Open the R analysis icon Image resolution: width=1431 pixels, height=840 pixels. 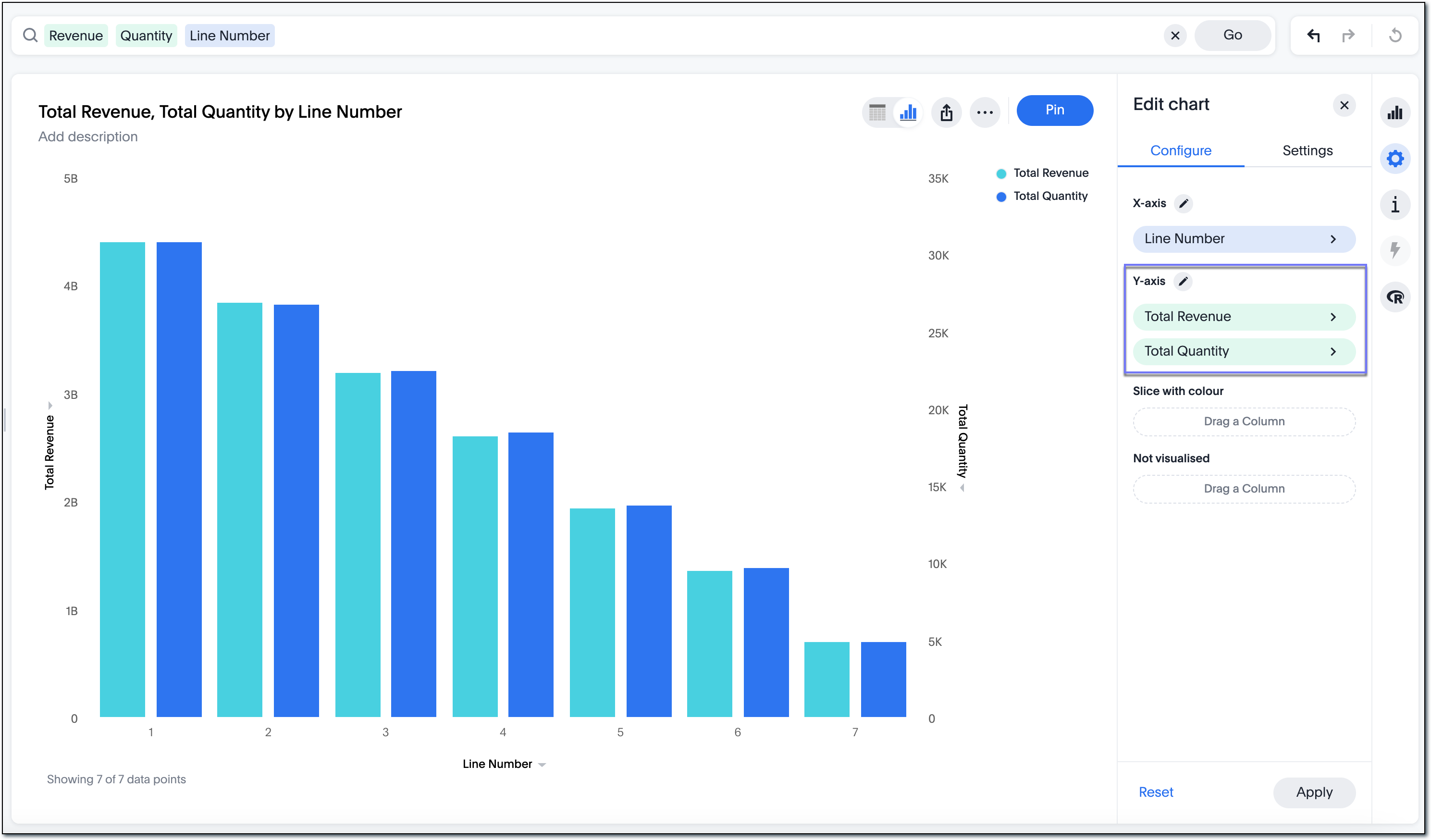tap(1396, 296)
